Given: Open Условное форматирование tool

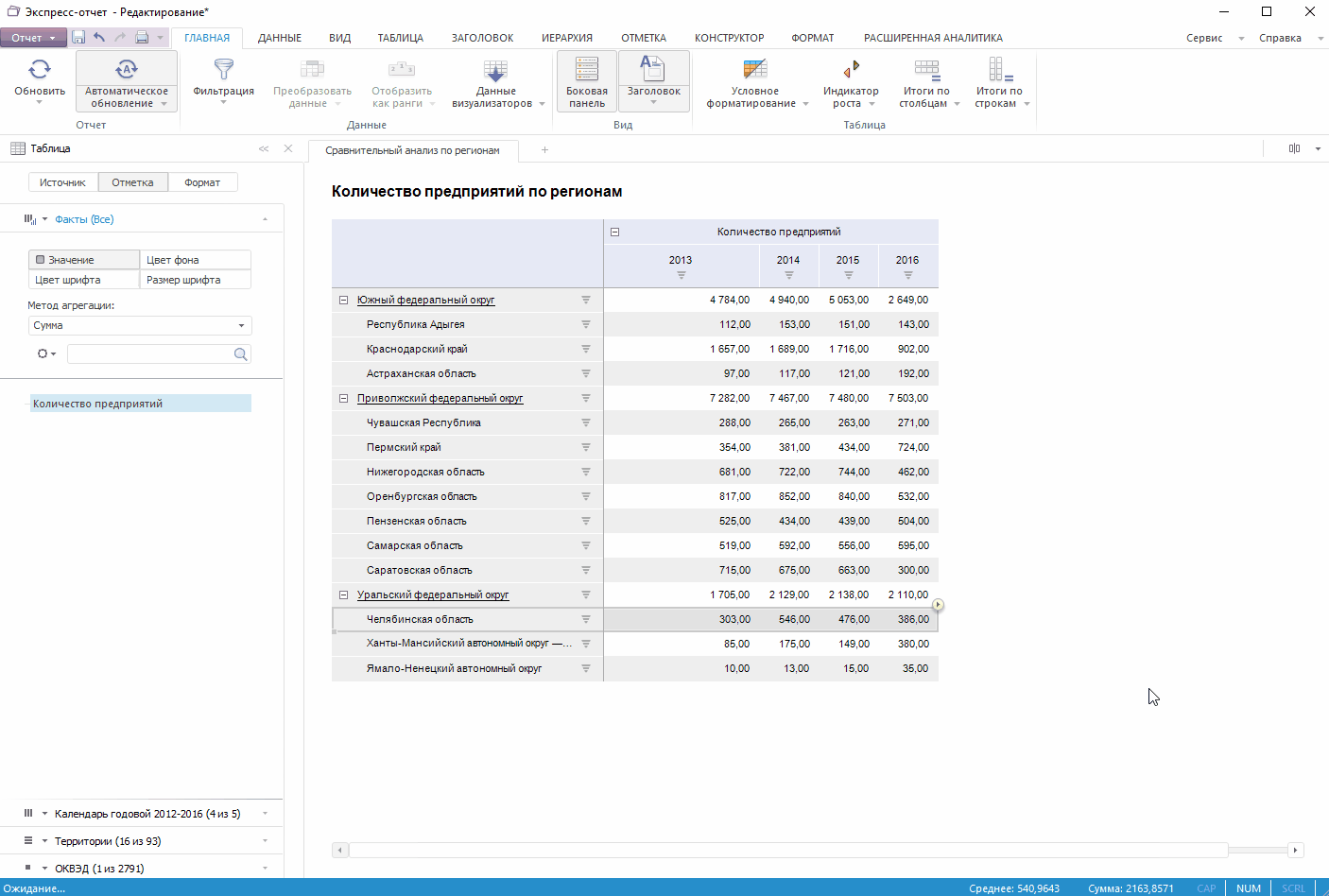Looking at the screenshot, I should coord(754,70).
